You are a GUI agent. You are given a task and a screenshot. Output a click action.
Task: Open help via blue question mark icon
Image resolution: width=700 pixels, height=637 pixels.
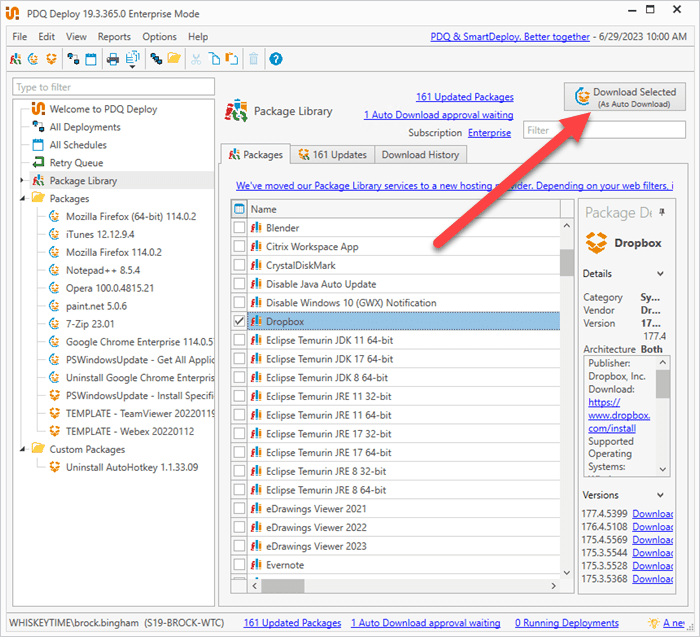tap(276, 59)
